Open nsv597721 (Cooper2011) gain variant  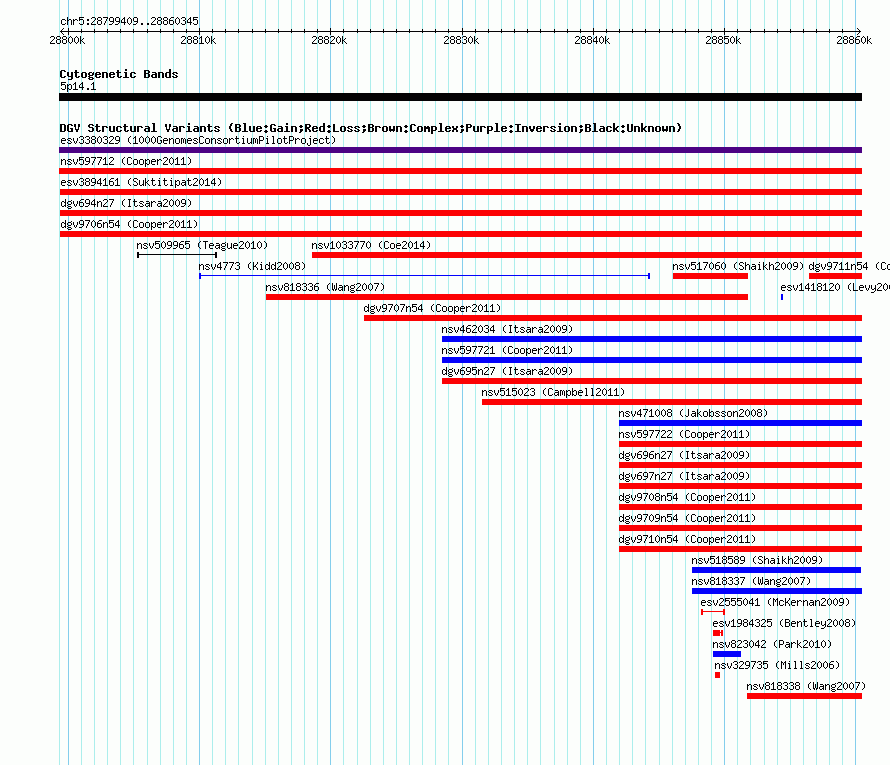(652, 360)
